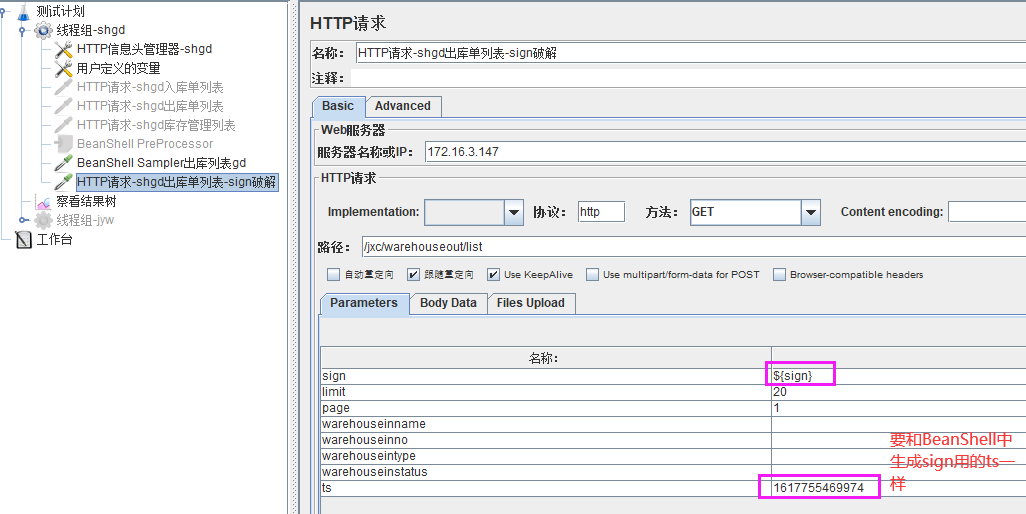Click the 服务器名称或IP field
This screenshot has width=1026, height=514.
pyautogui.click(x=725, y=152)
